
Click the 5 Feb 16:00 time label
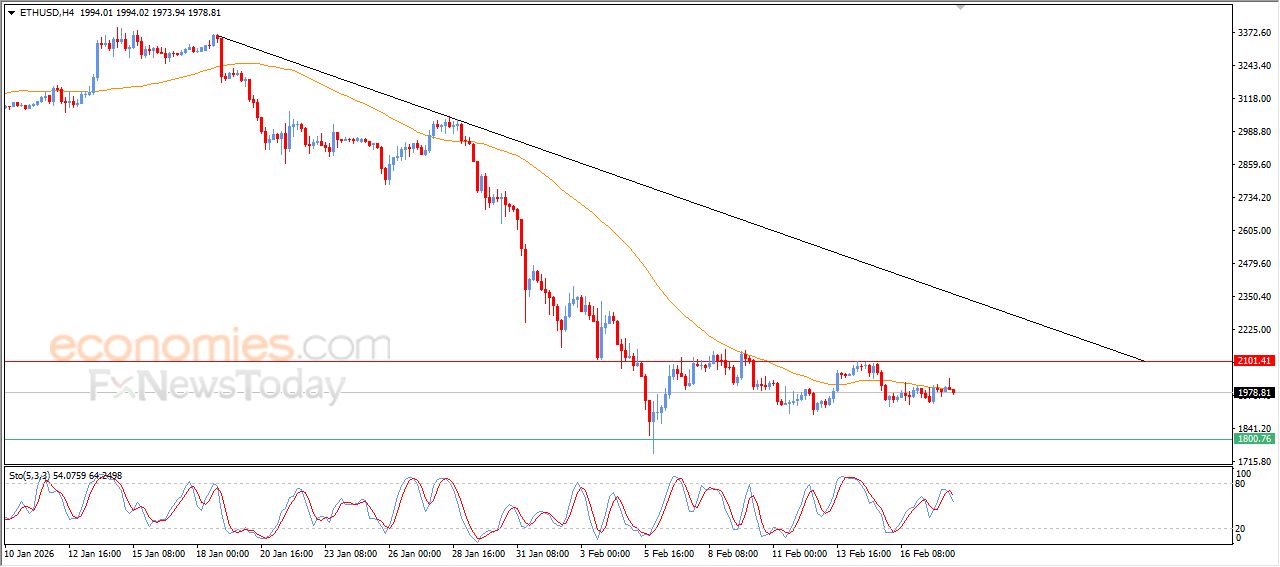[x=668, y=552]
